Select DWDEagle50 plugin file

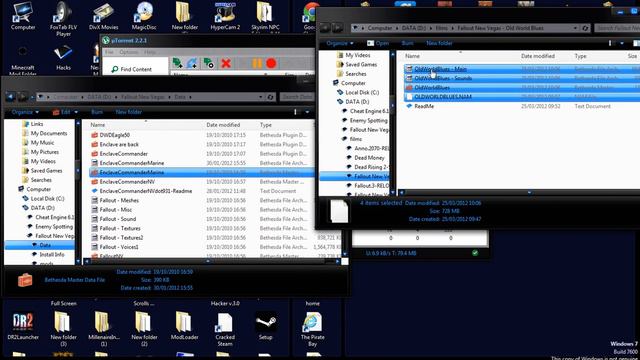114,135
